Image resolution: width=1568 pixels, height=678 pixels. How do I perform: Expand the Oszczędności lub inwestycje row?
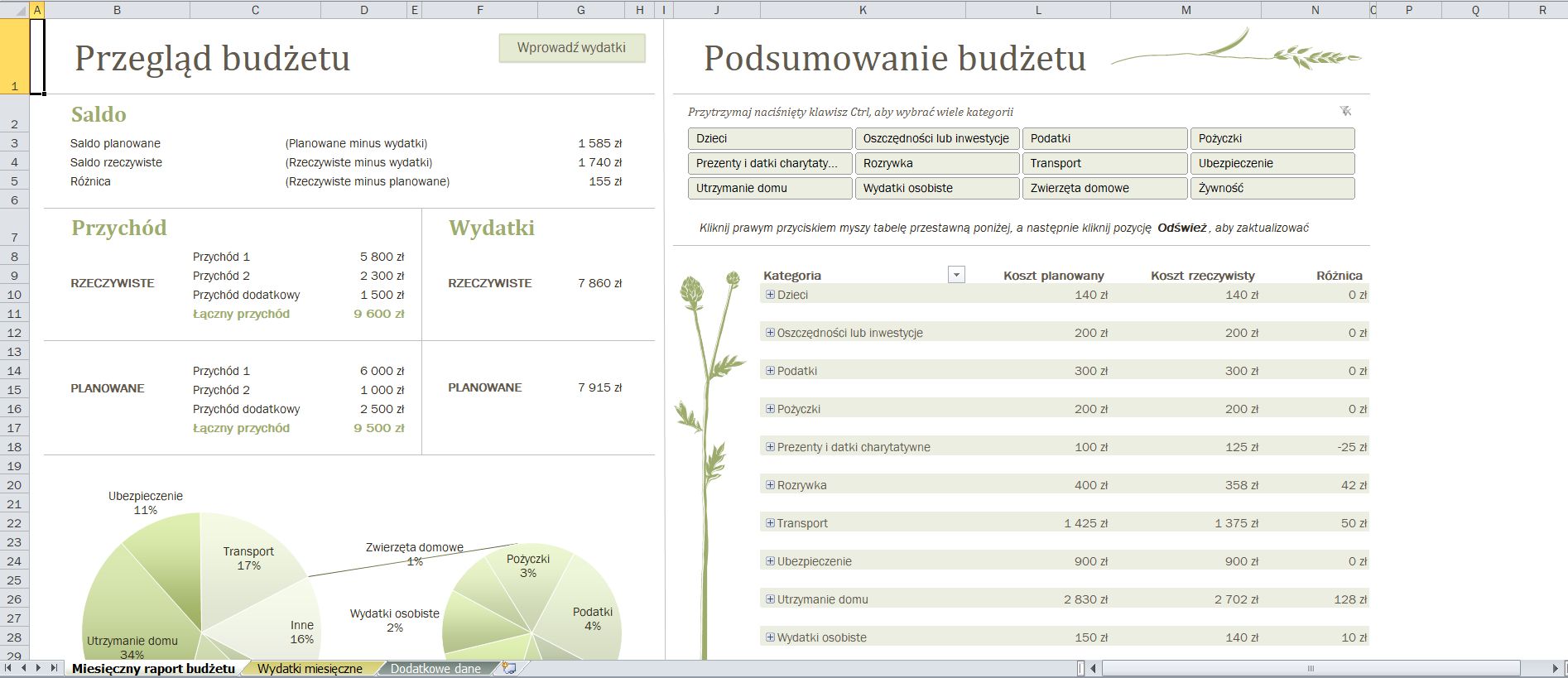(770, 333)
